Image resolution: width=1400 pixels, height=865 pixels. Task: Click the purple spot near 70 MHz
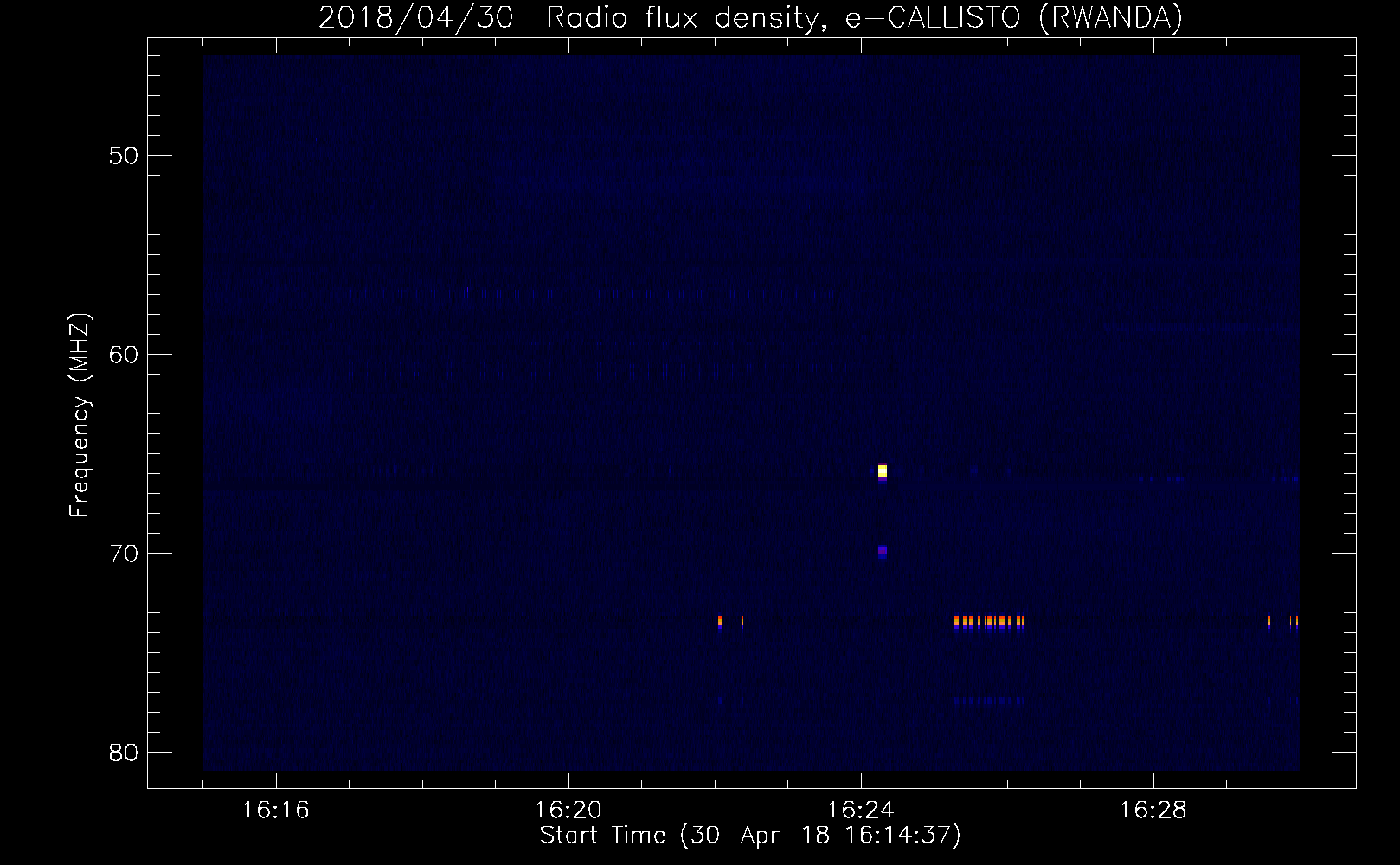[x=883, y=550]
